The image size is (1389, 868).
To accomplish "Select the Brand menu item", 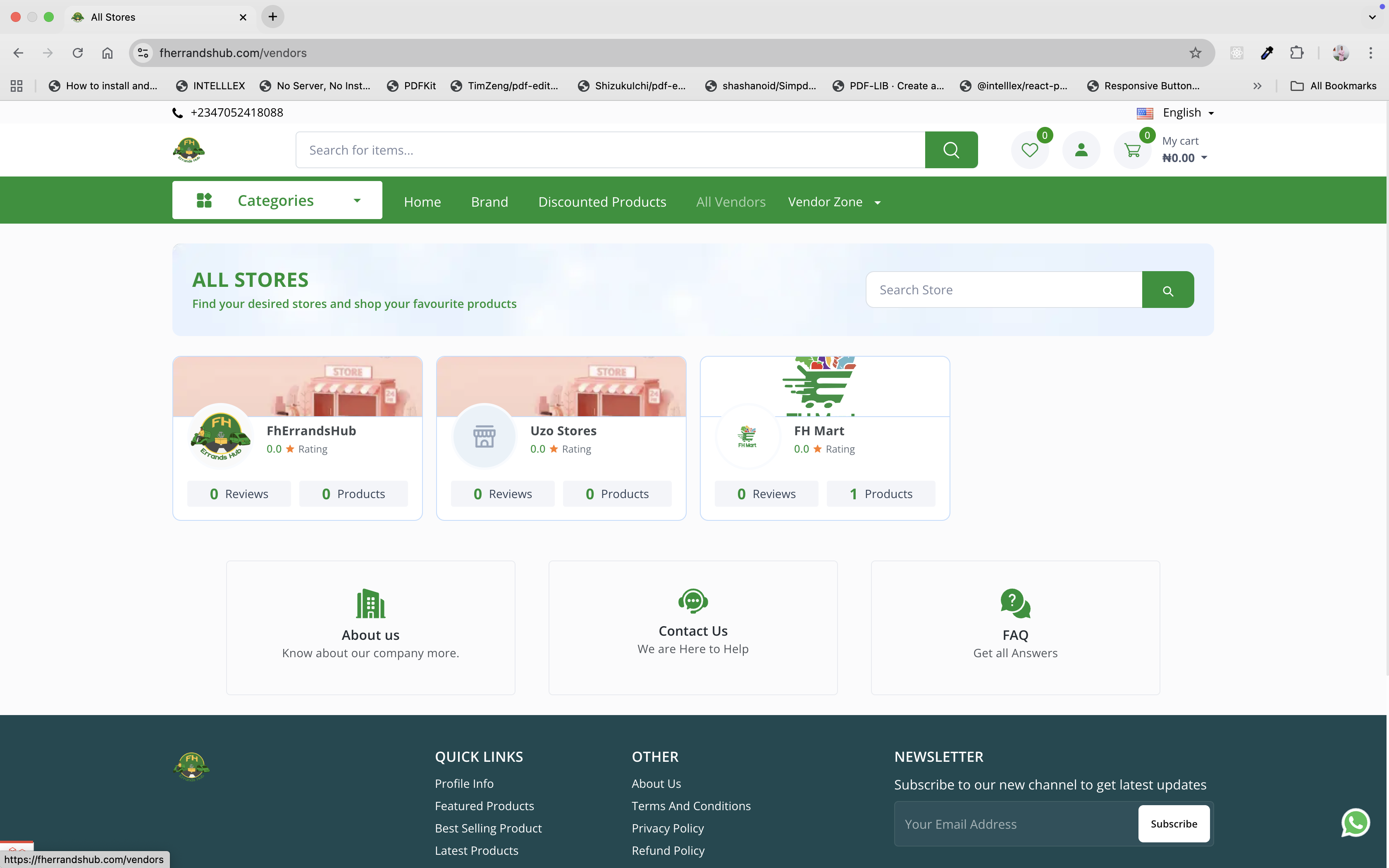I will [x=489, y=202].
